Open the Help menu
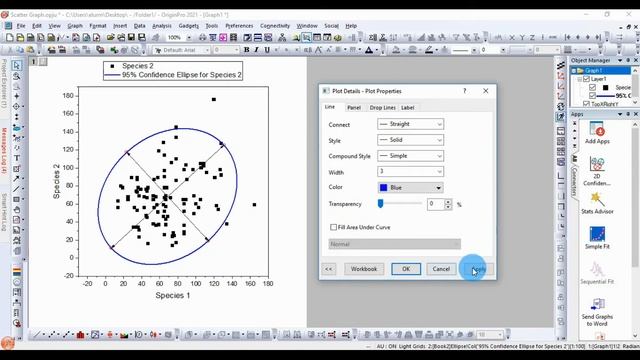 351,26
